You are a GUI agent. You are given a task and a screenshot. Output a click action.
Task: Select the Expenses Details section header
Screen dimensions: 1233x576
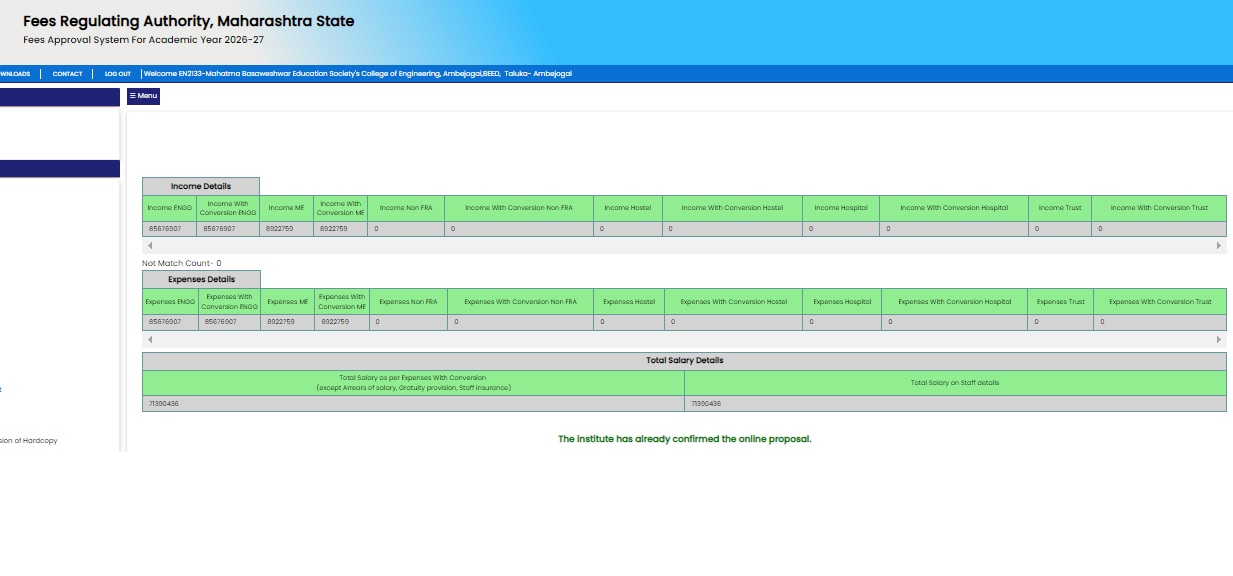tap(201, 280)
